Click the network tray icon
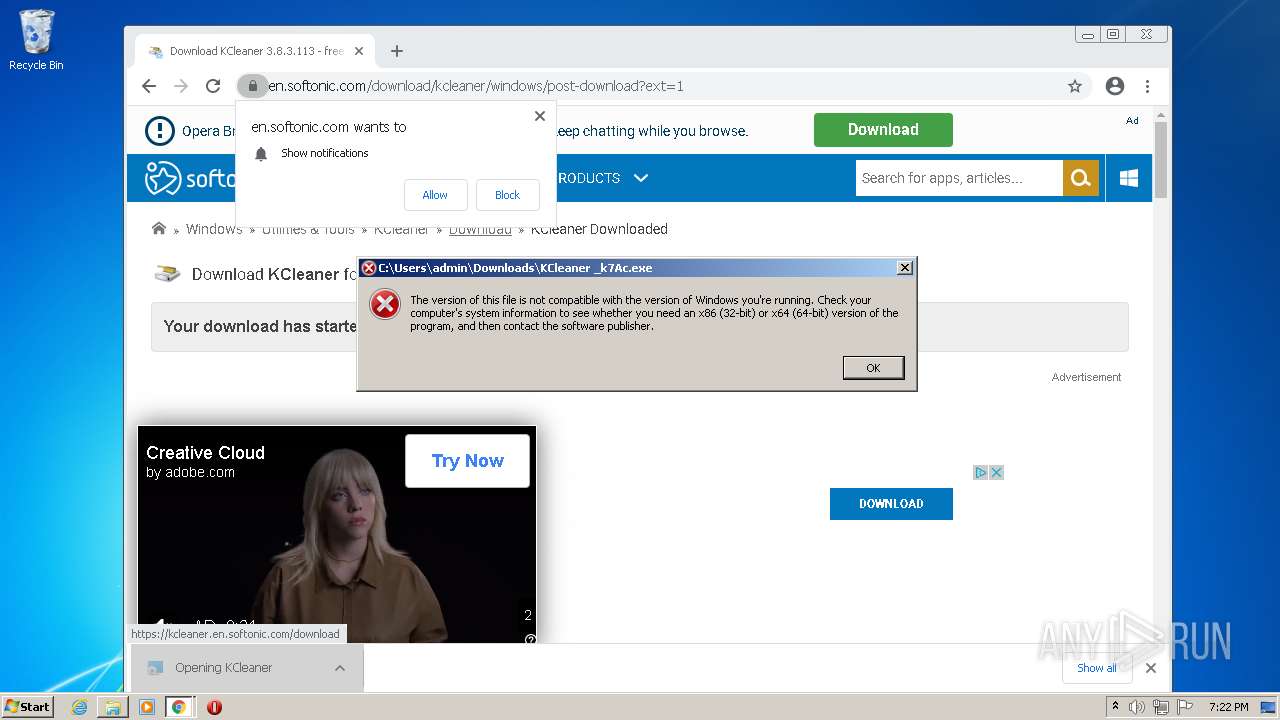The image size is (1280, 720). click(1161, 707)
